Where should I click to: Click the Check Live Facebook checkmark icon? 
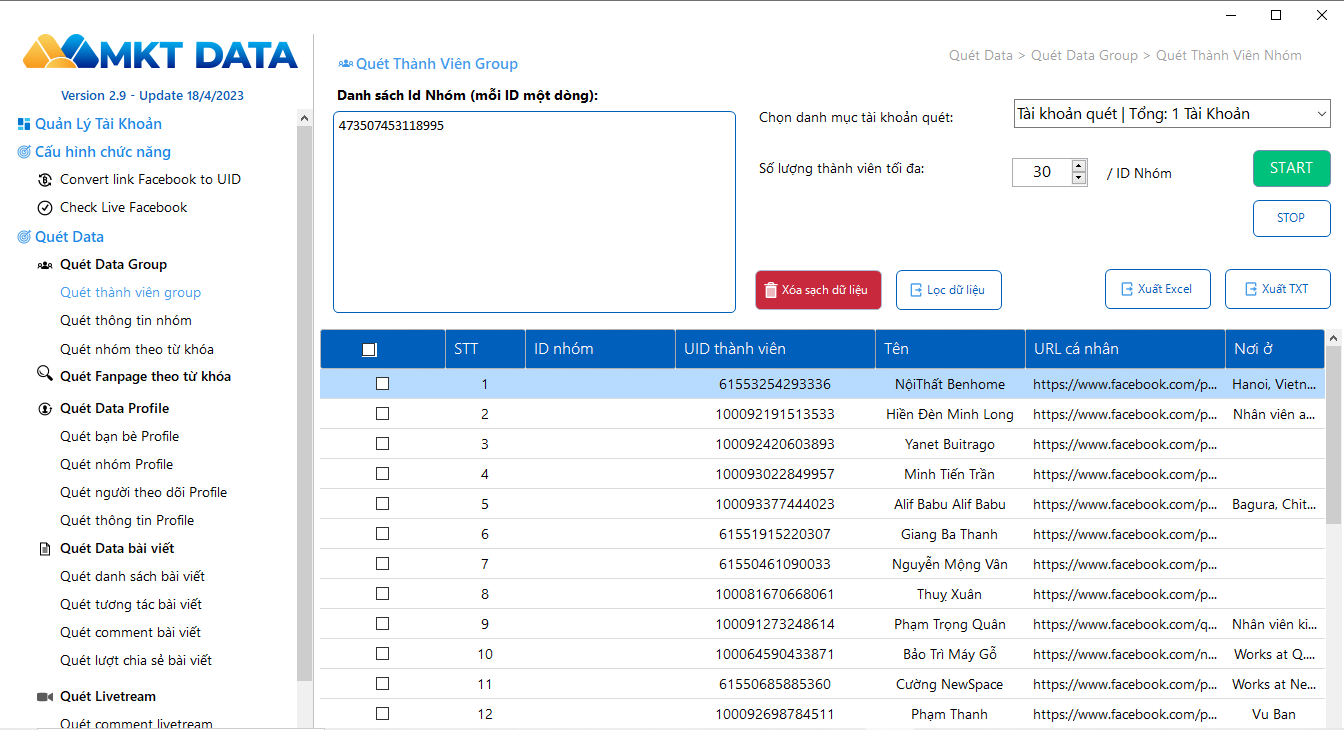pos(45,208)
